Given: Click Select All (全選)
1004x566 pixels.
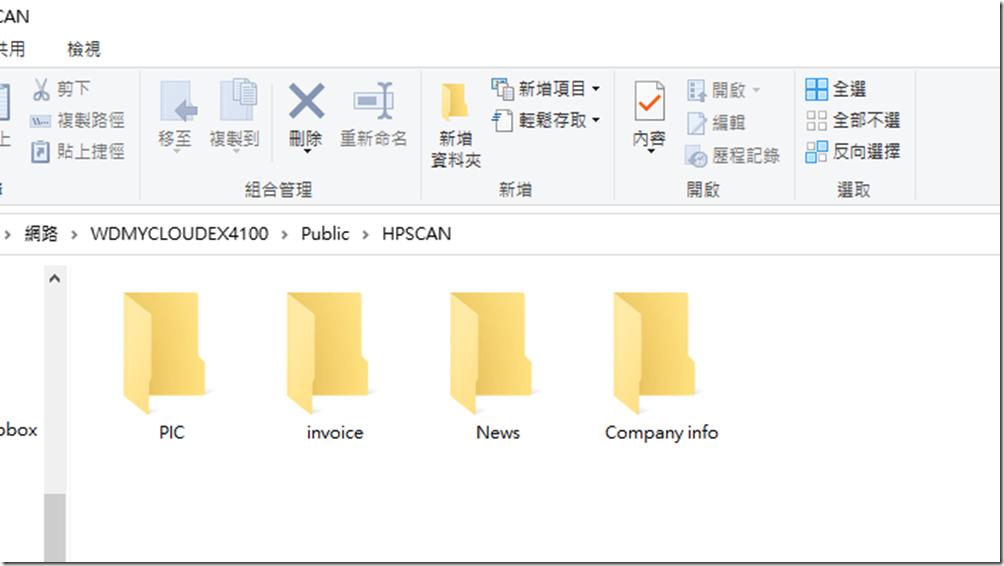Looking at the screenshot, I should tap(836, 89).
